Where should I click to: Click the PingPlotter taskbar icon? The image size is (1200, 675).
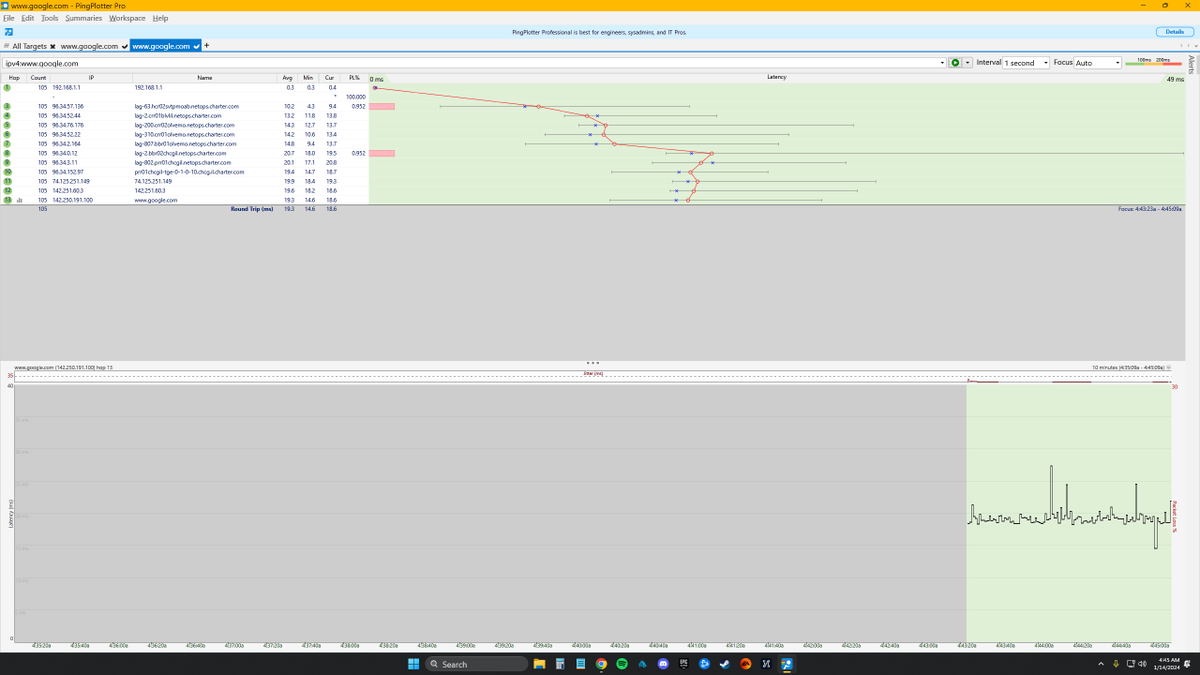(x=787, y=664)
